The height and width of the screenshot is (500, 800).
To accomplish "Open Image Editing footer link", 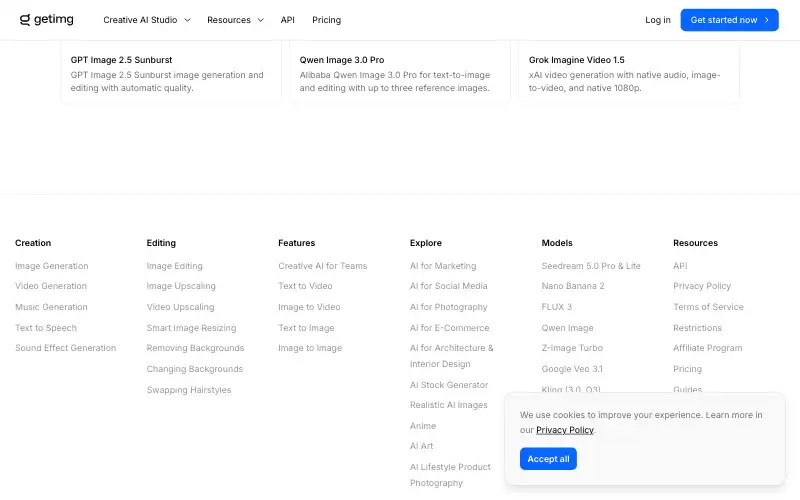I will (x=174, y=266).
